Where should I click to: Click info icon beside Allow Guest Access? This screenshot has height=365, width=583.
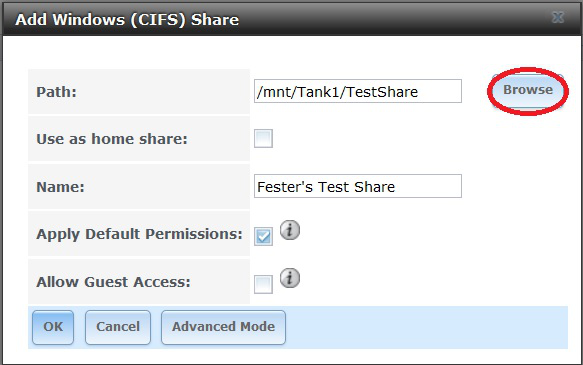click(290, 278)
